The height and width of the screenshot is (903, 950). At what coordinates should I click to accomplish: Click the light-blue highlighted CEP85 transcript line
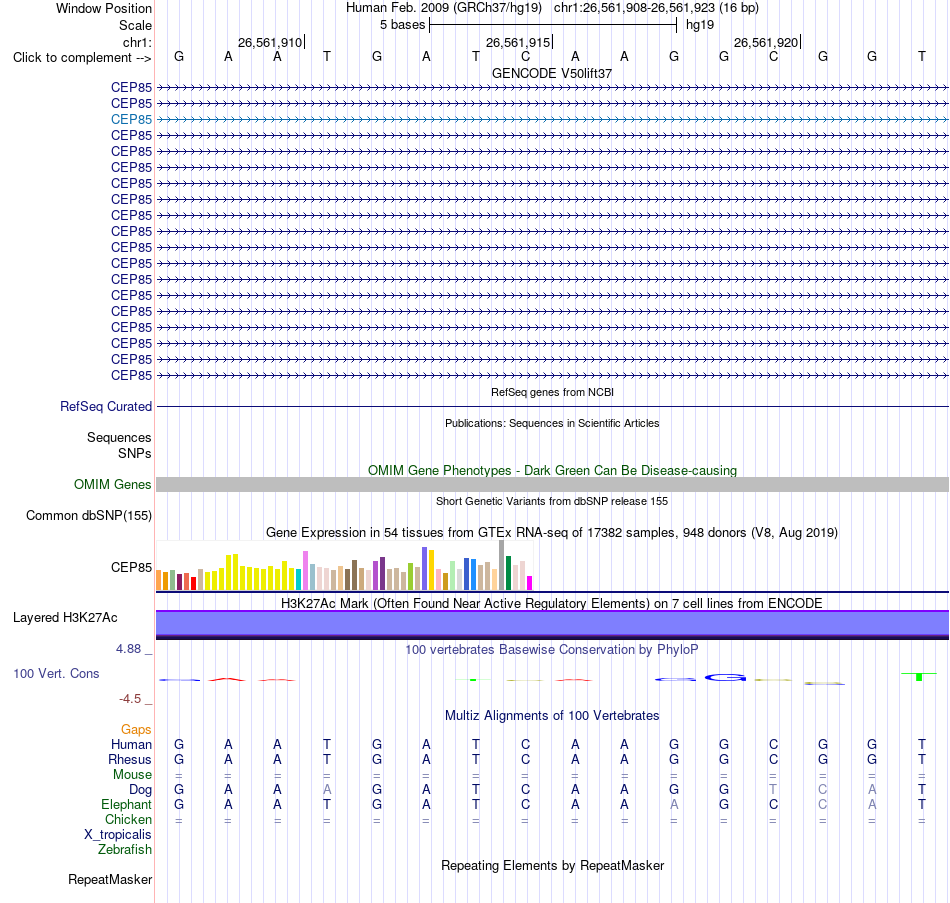552,119
